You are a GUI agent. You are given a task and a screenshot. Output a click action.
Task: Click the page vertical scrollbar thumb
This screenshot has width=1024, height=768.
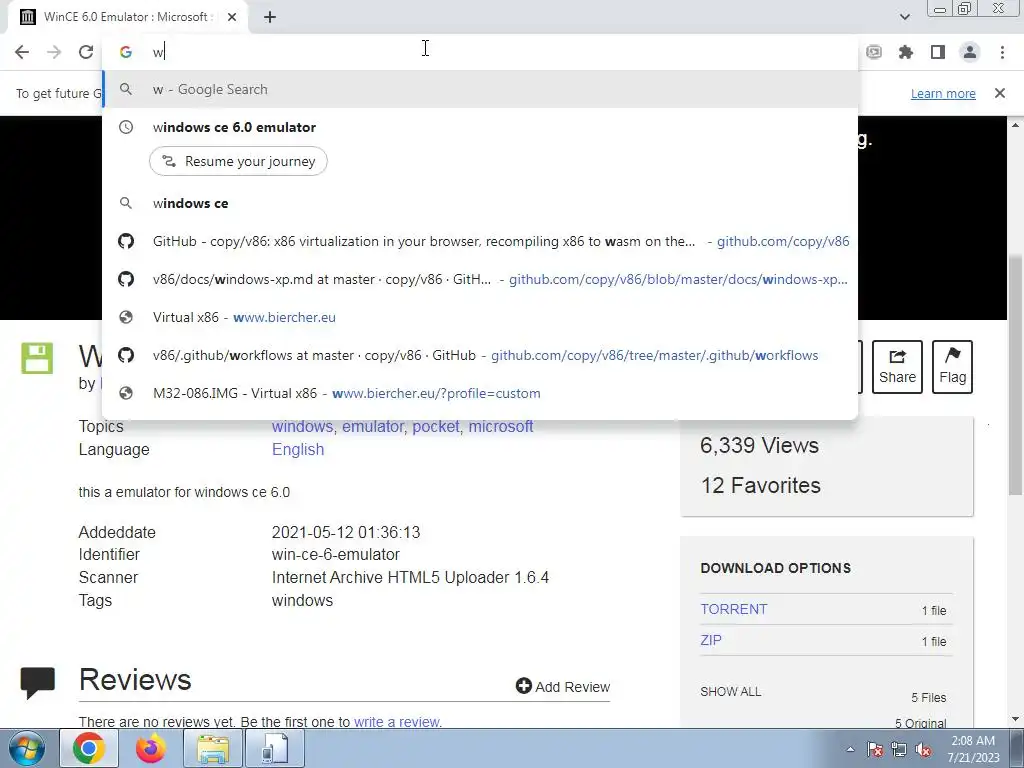(1015, 374)
